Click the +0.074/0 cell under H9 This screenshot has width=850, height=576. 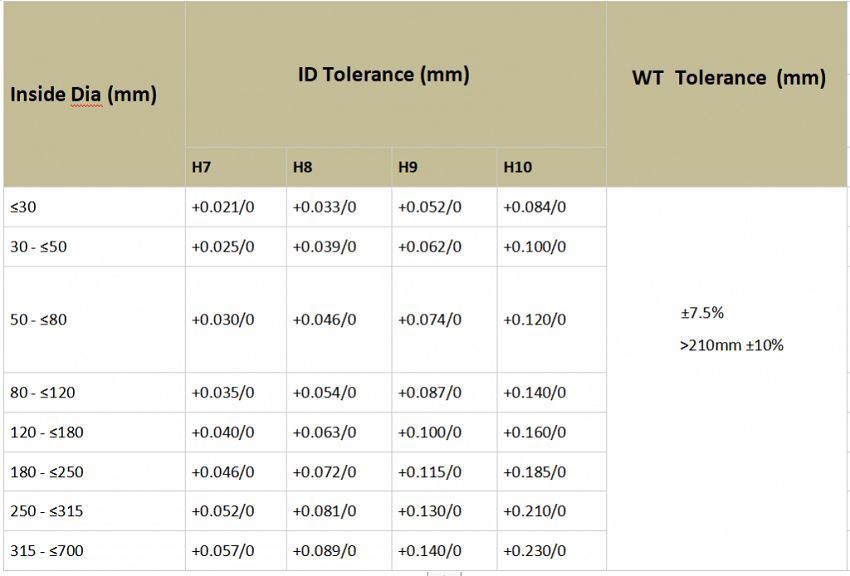(x=429, y=320)
